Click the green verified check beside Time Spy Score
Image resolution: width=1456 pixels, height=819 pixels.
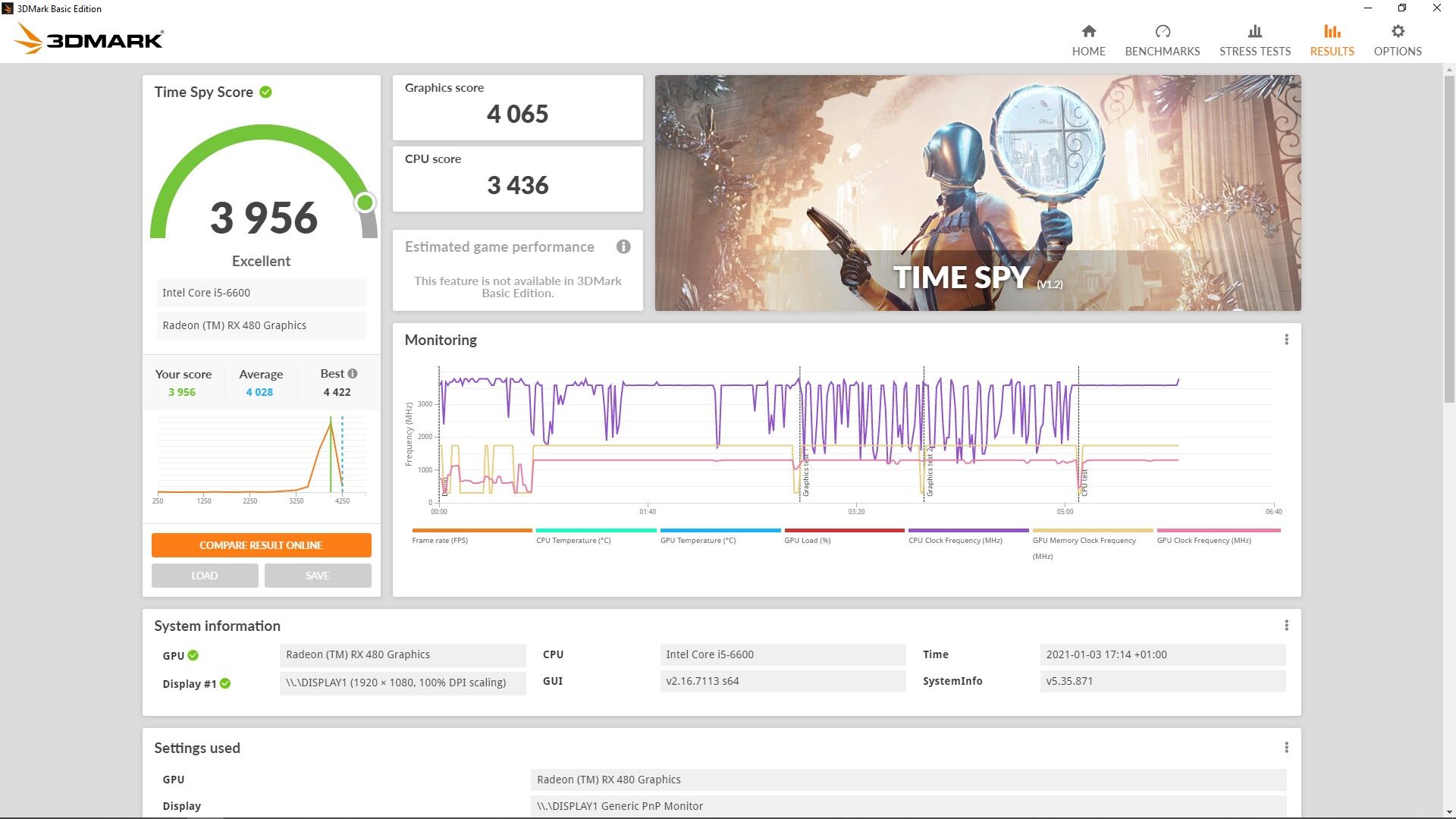[265, 92]
